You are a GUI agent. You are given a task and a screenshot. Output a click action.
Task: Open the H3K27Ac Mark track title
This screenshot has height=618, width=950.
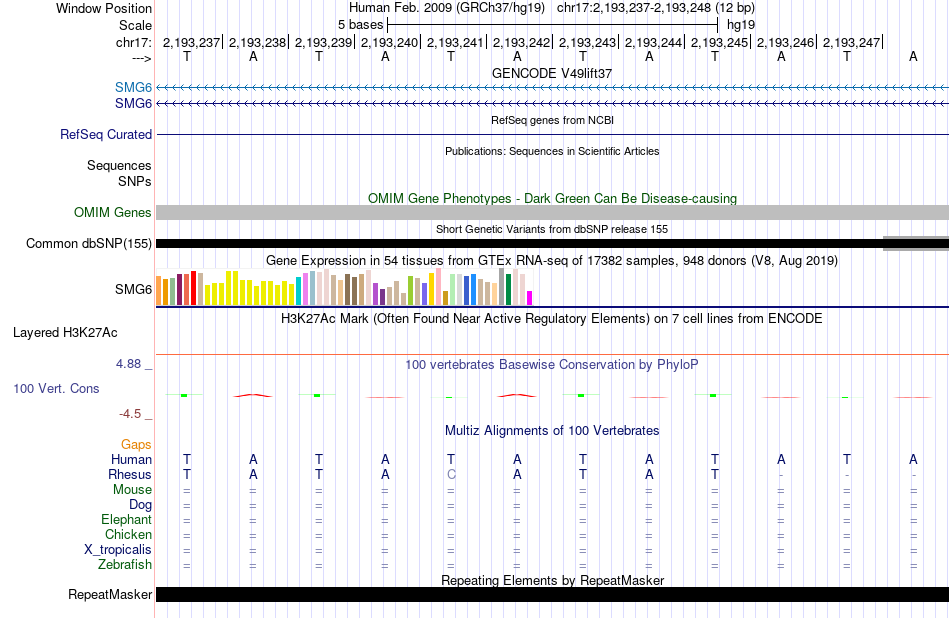(552, 319)
